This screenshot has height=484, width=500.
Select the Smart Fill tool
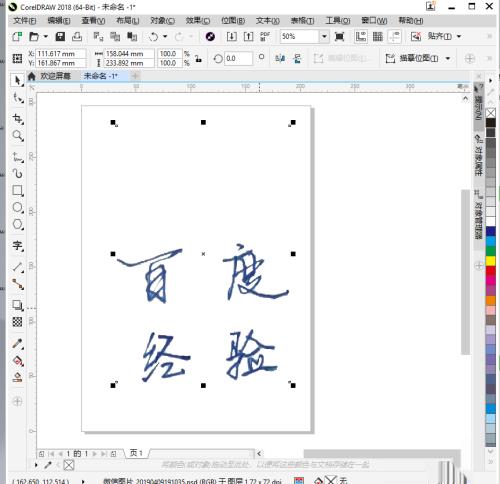coord(17,378)
